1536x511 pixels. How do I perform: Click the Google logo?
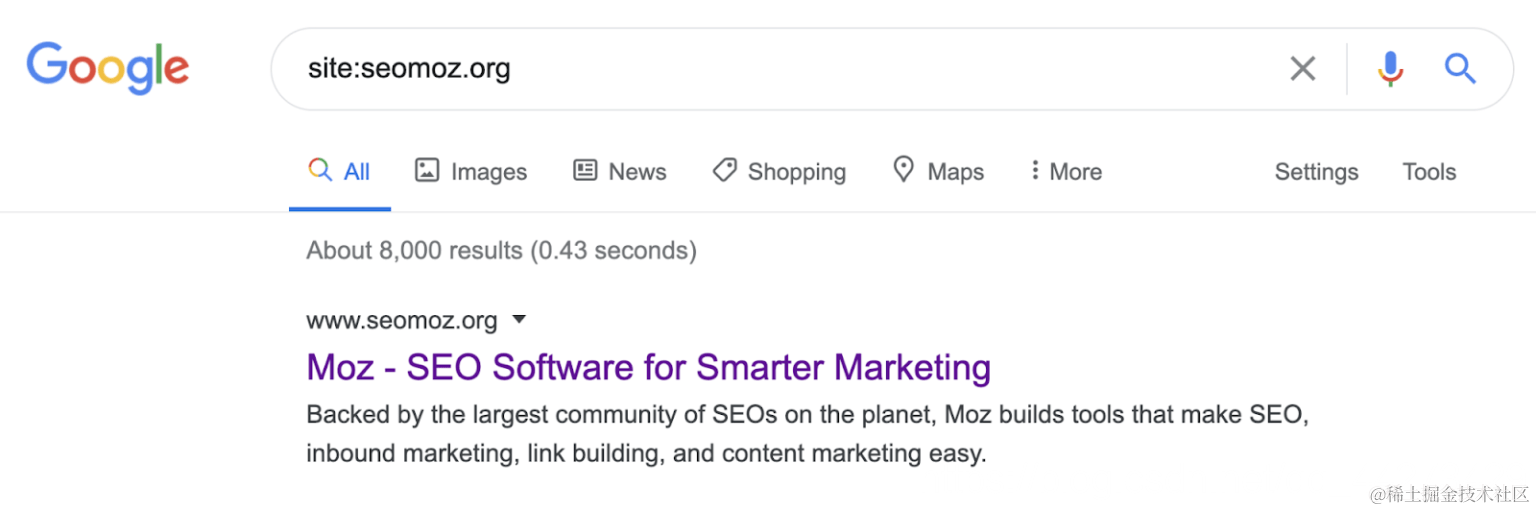pyautogui.click(x=108, y=67)
